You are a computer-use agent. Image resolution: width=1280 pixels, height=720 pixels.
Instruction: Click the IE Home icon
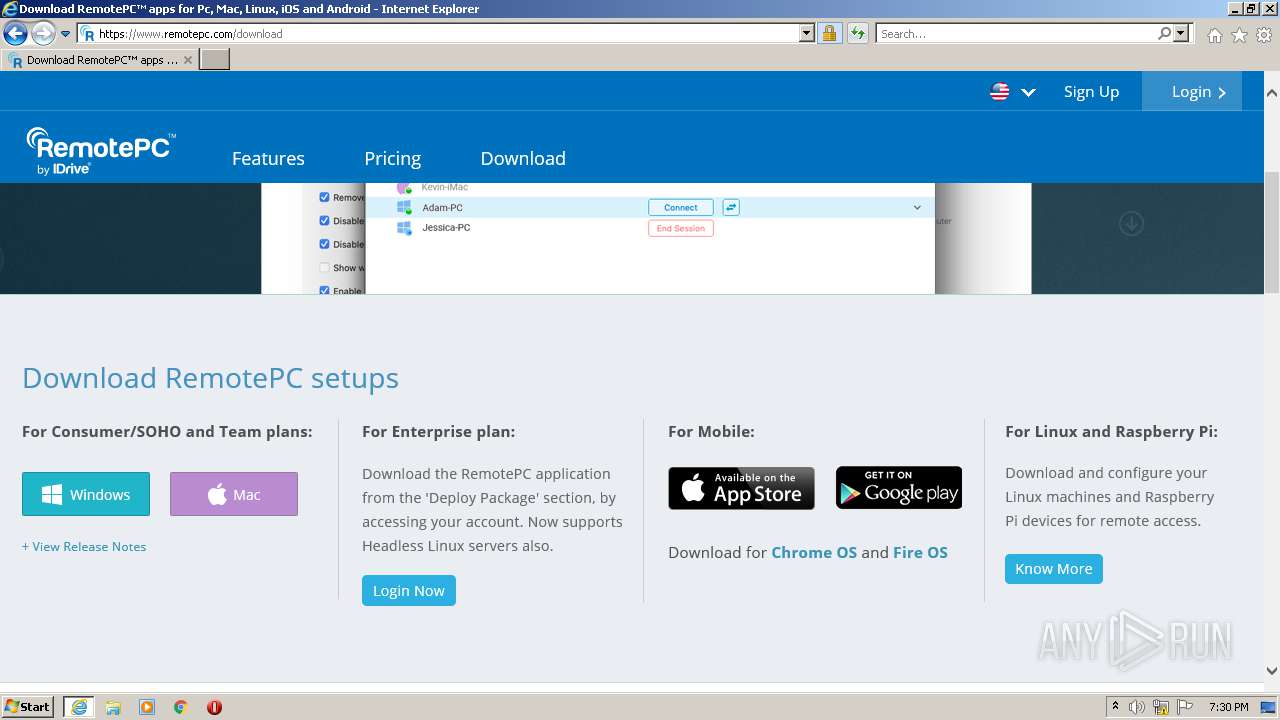[x=1214, y=35]
